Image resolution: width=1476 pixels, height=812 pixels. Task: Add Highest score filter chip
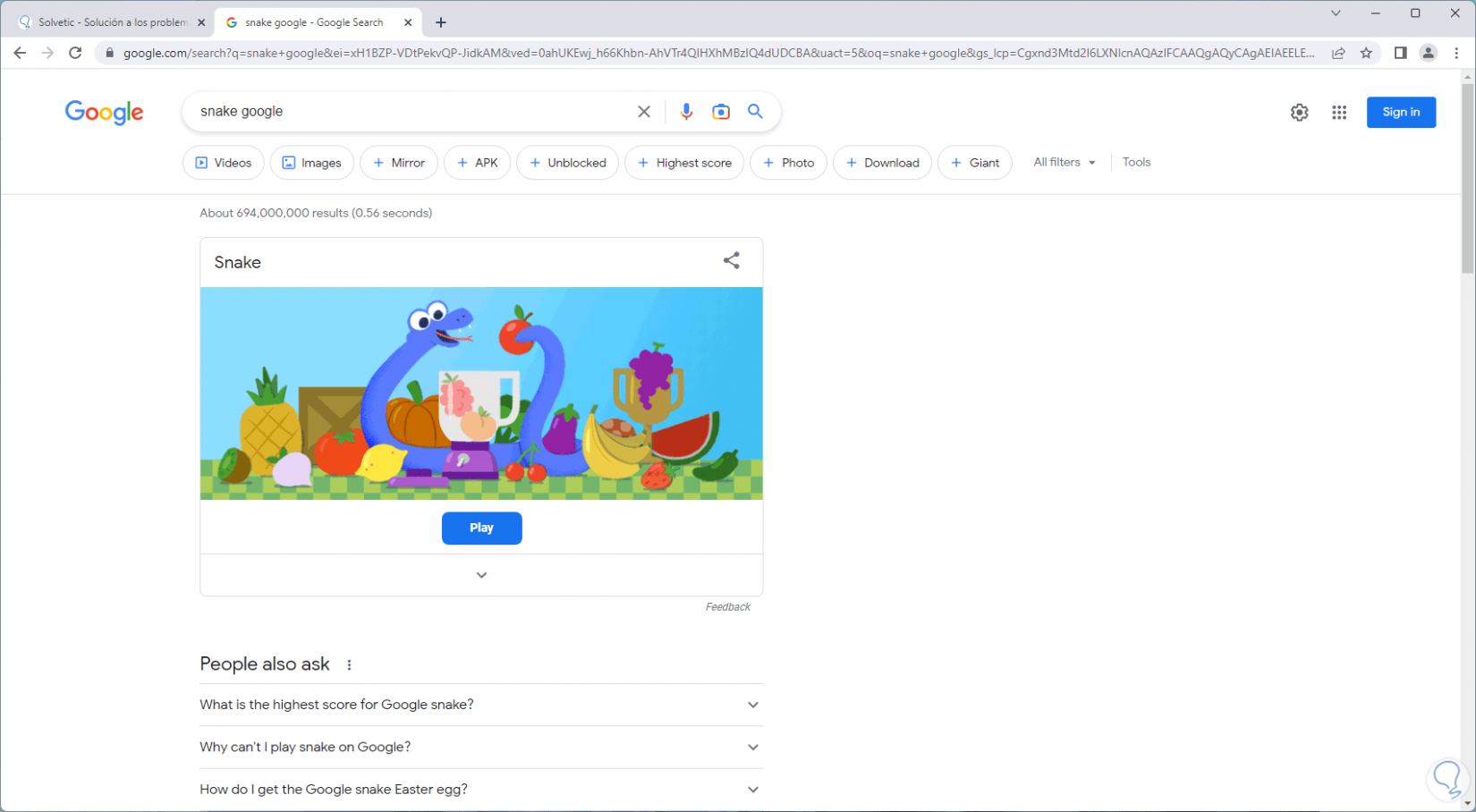pos(684,163)
